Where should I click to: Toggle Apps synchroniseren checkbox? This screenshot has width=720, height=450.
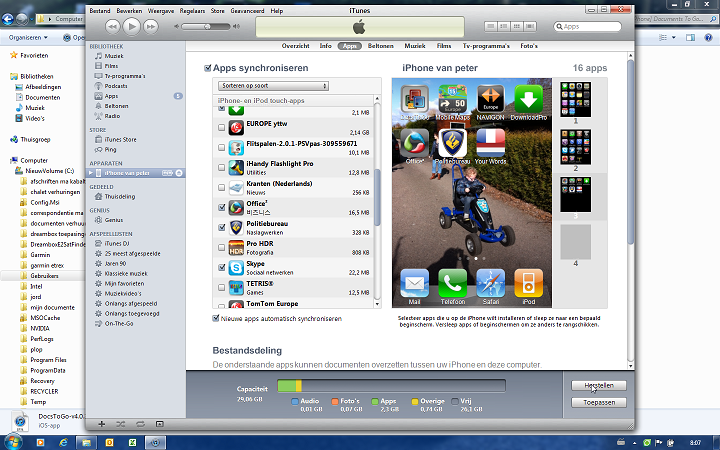(x=208, y=68)
